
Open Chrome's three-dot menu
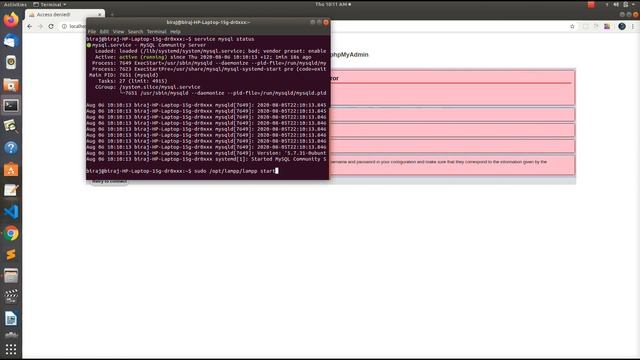[x=633, y=26]
